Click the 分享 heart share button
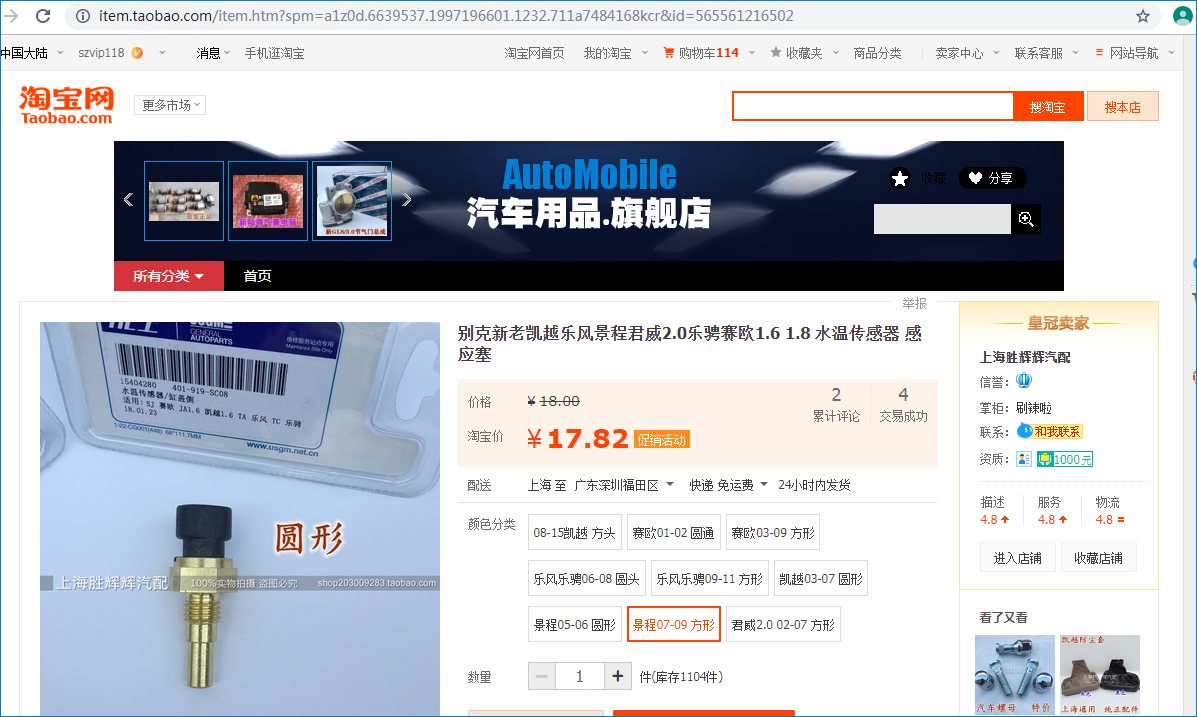Image resolution: width=1197 pixels, height=717 pixels. (992, 178)
